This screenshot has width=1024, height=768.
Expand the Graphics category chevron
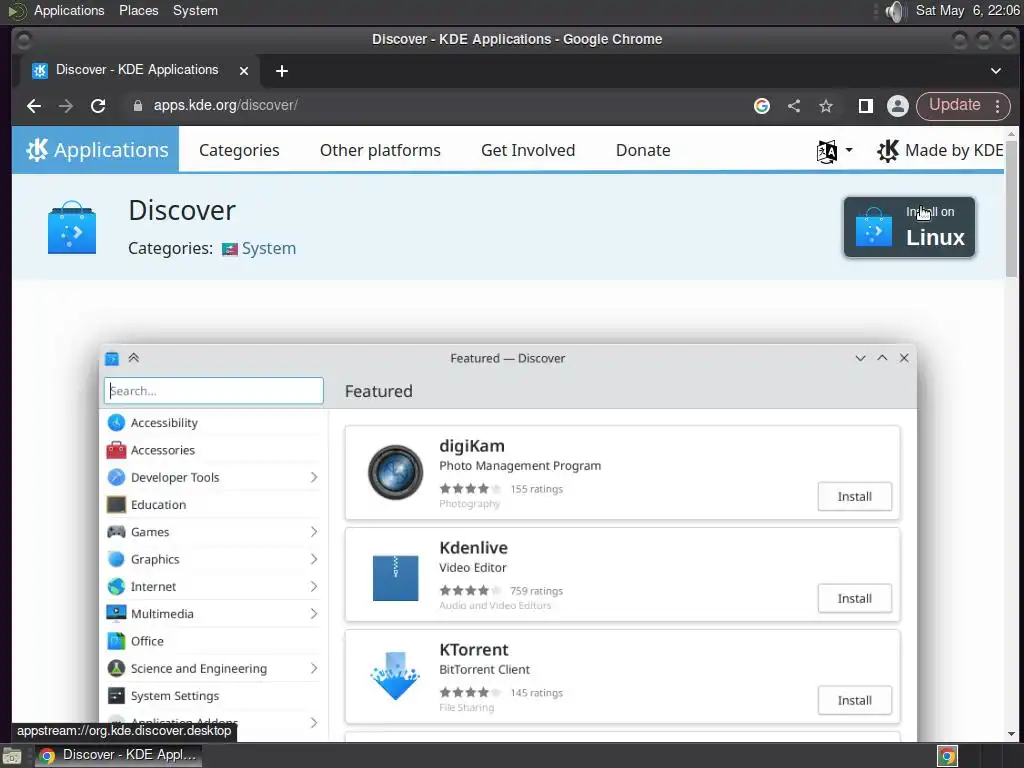pos(313,559)
